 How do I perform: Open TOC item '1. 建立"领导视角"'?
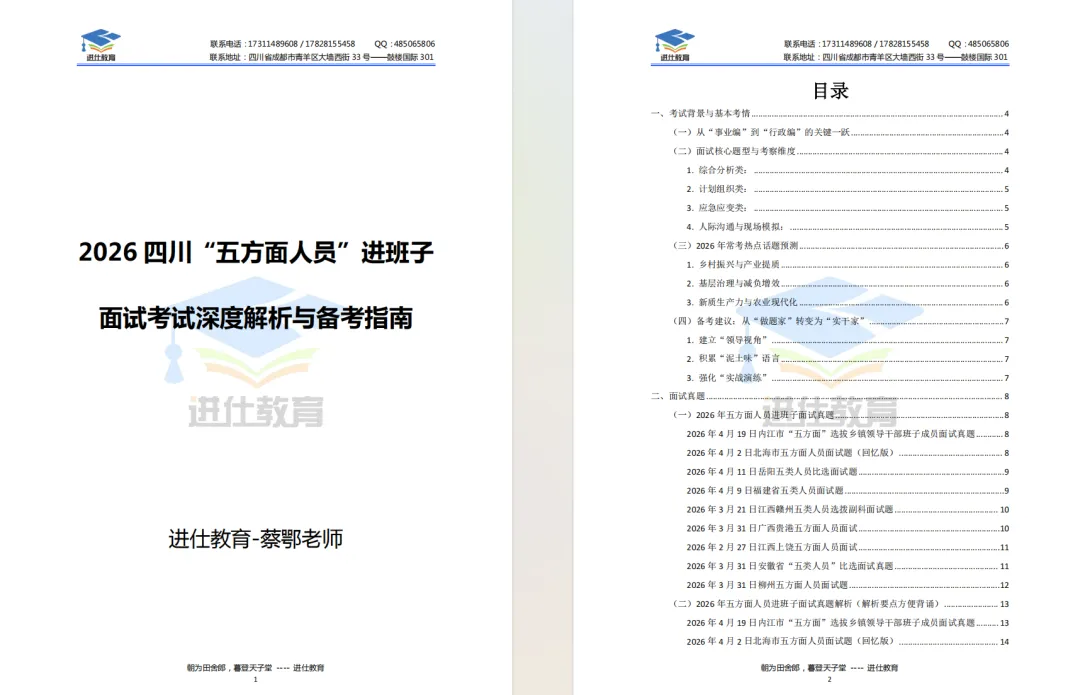tap(847, 340)
